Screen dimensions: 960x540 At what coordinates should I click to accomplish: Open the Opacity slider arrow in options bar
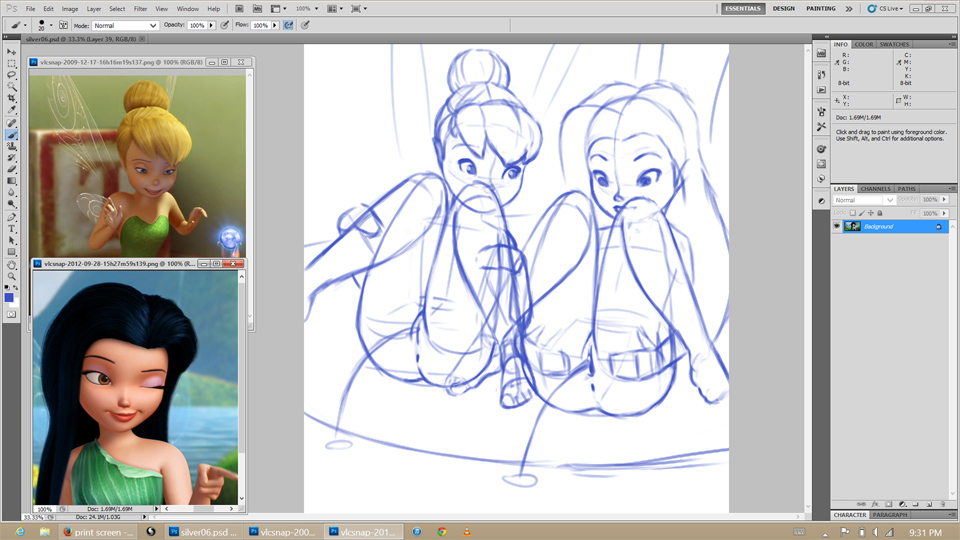[211, 26]
